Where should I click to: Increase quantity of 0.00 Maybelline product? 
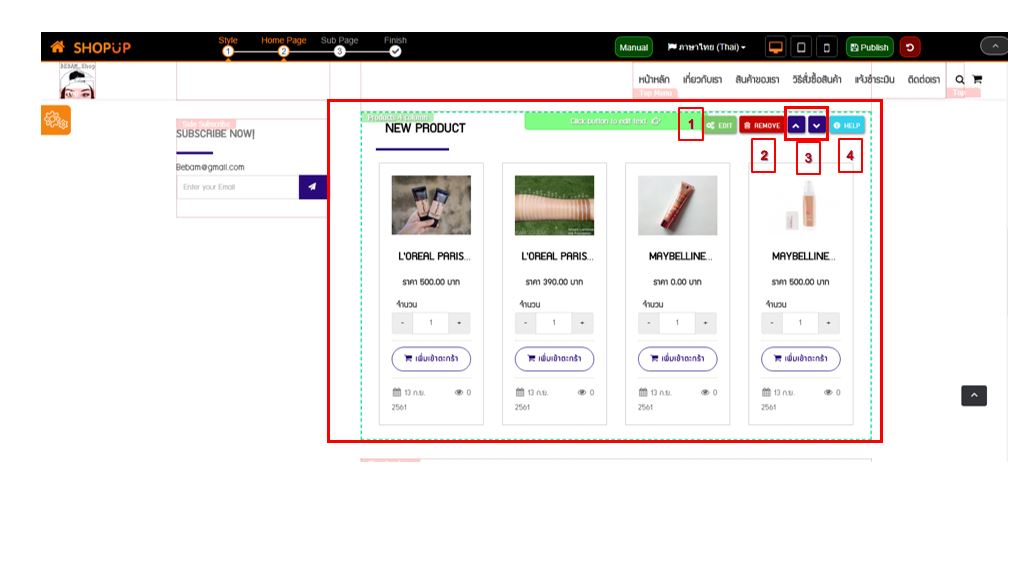point(705,323)
